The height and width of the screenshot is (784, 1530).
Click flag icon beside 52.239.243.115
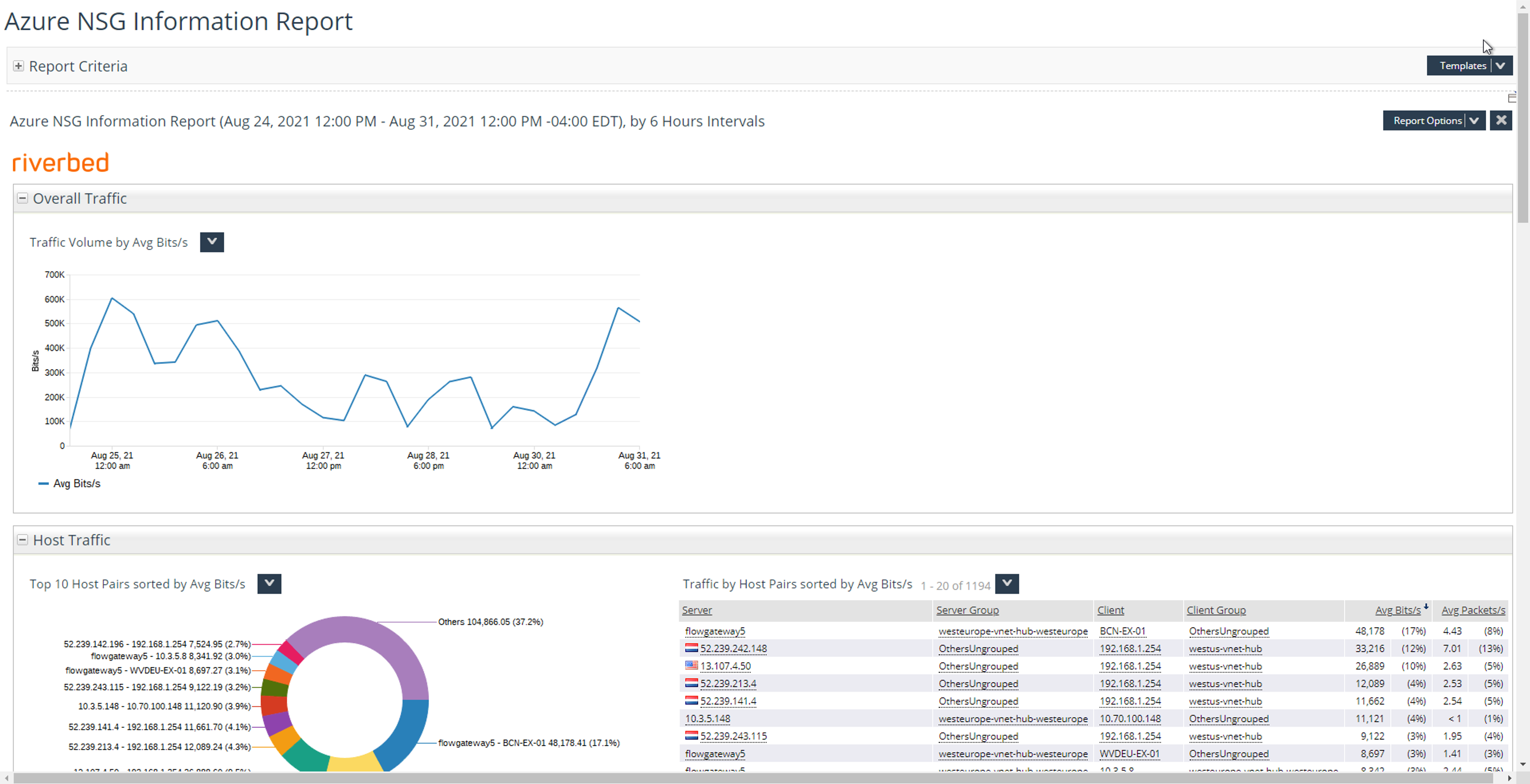click(691, 735)
